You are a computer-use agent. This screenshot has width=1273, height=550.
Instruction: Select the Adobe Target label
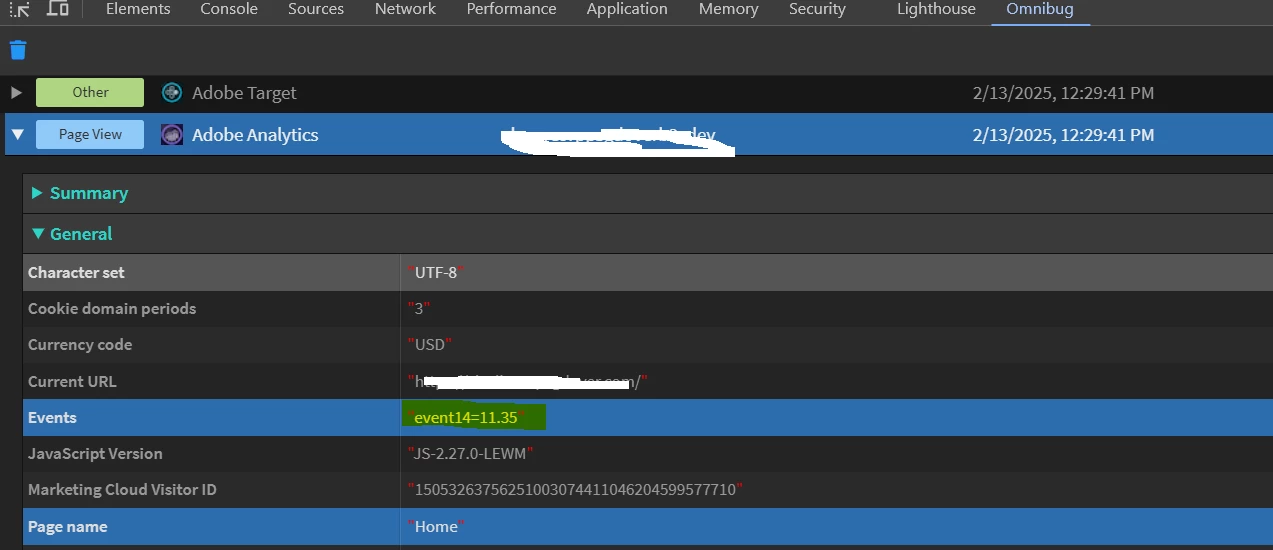click(x=244, y=93)
